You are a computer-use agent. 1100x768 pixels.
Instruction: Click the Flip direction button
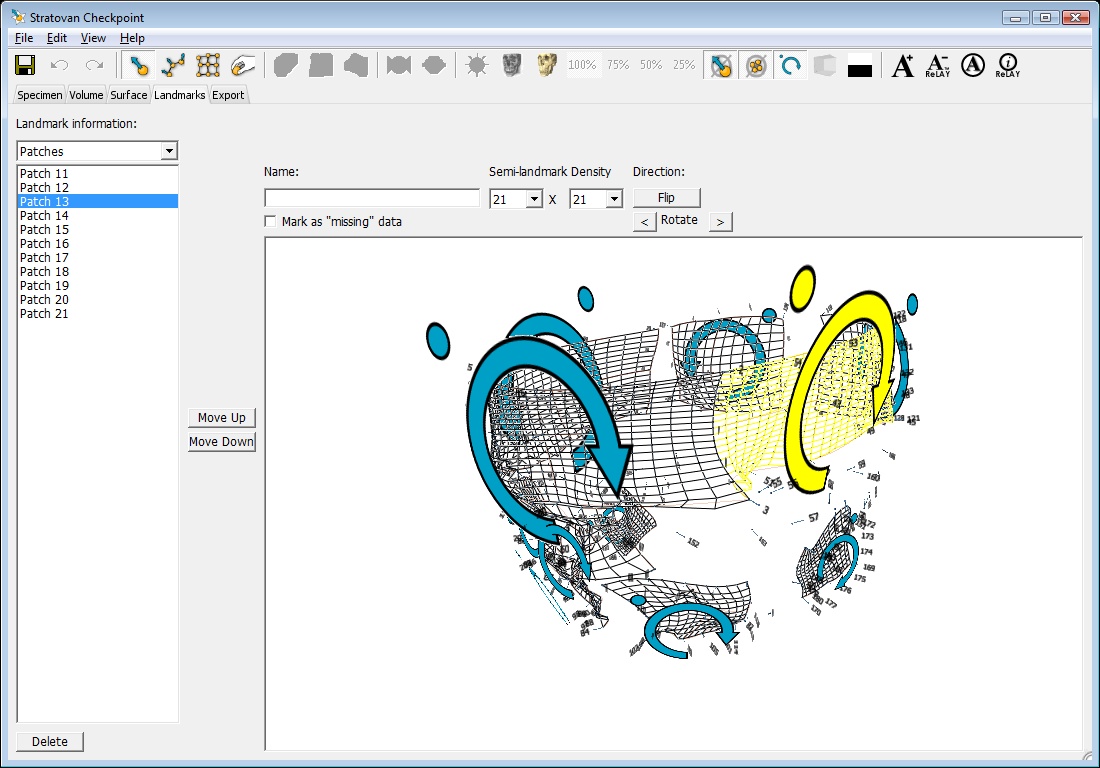point(666,197)
